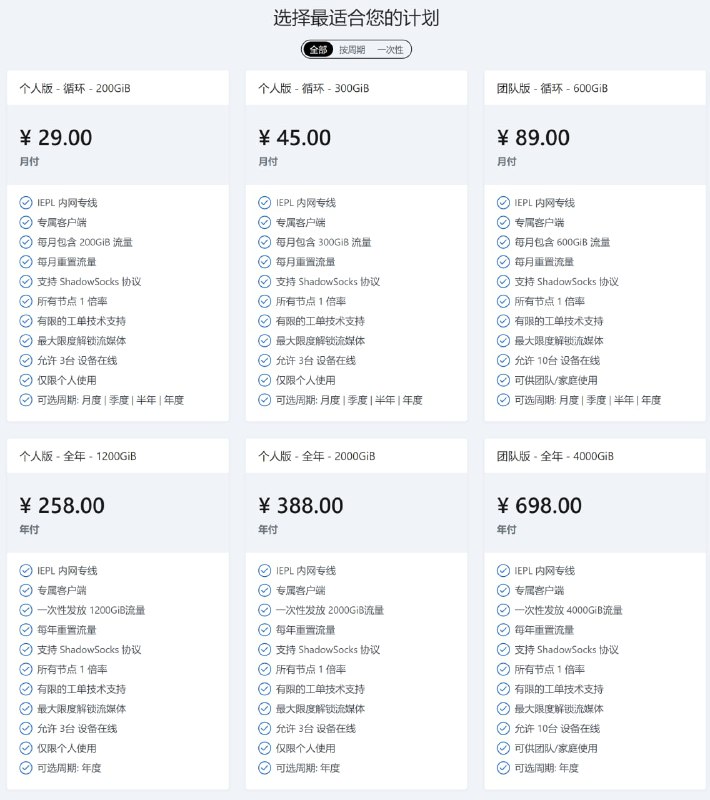This screenshot has width=710, height=800.
Task: Open the 个人版 - 全年 - 2000GiB plan
Action: click(x=317, y=456)
